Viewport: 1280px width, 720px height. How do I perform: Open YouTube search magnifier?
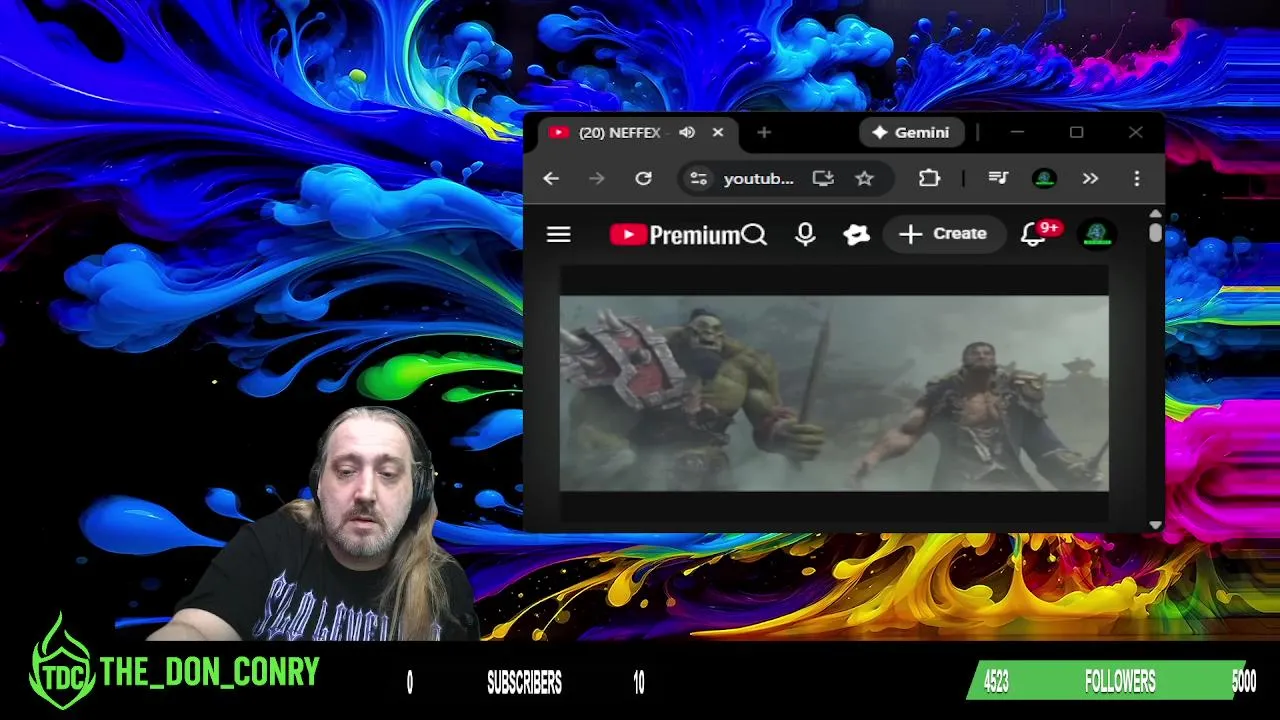point(754,235)
